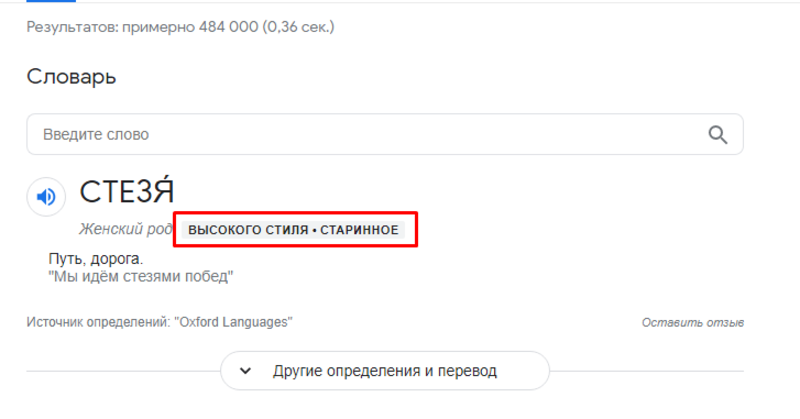Click the chevron arrow beside 'Другие определения'
Image resolution: width=800 pixels, height=419 pixels.
point(245,371)
